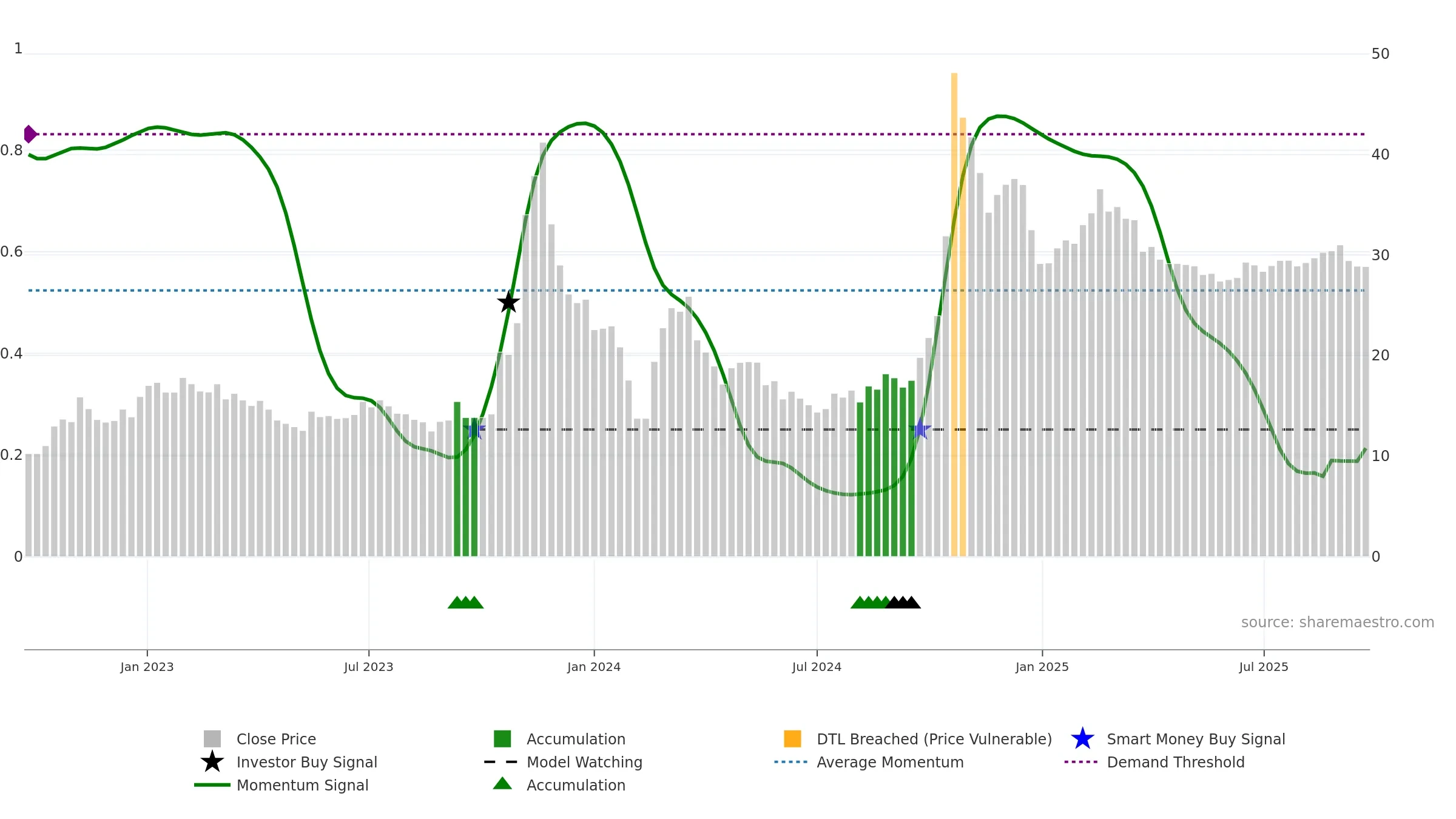This screenshot has height=819, width=1456.
Task: Click the purple diamond Demand Threshold marker
Action: click(30, 134)
